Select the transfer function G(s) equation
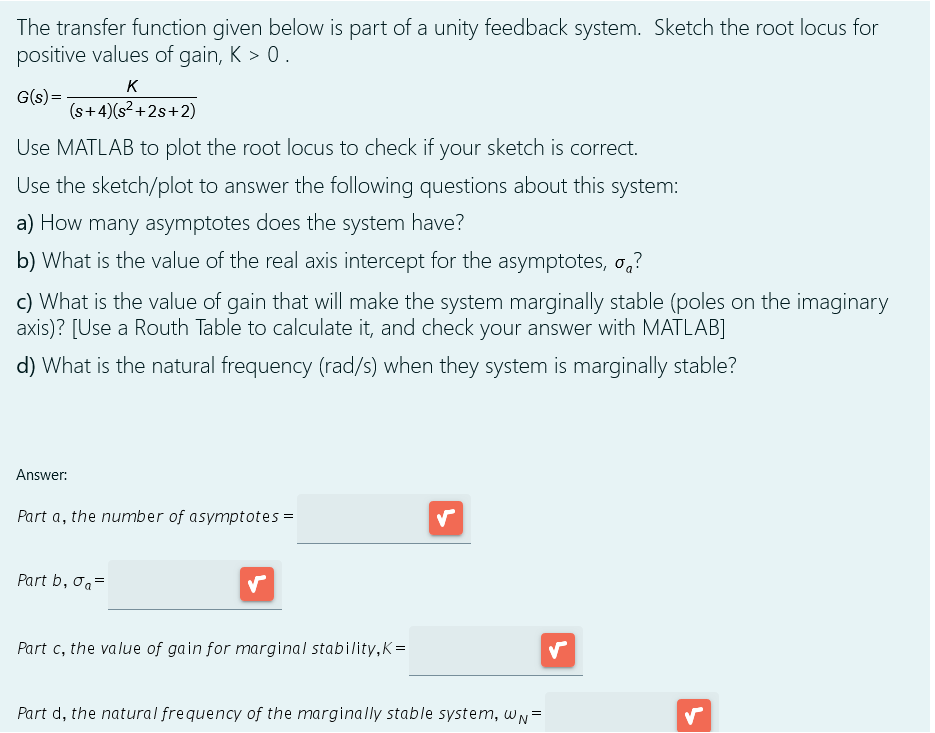The height and width of the screenshot is (733, 935). 107,97
